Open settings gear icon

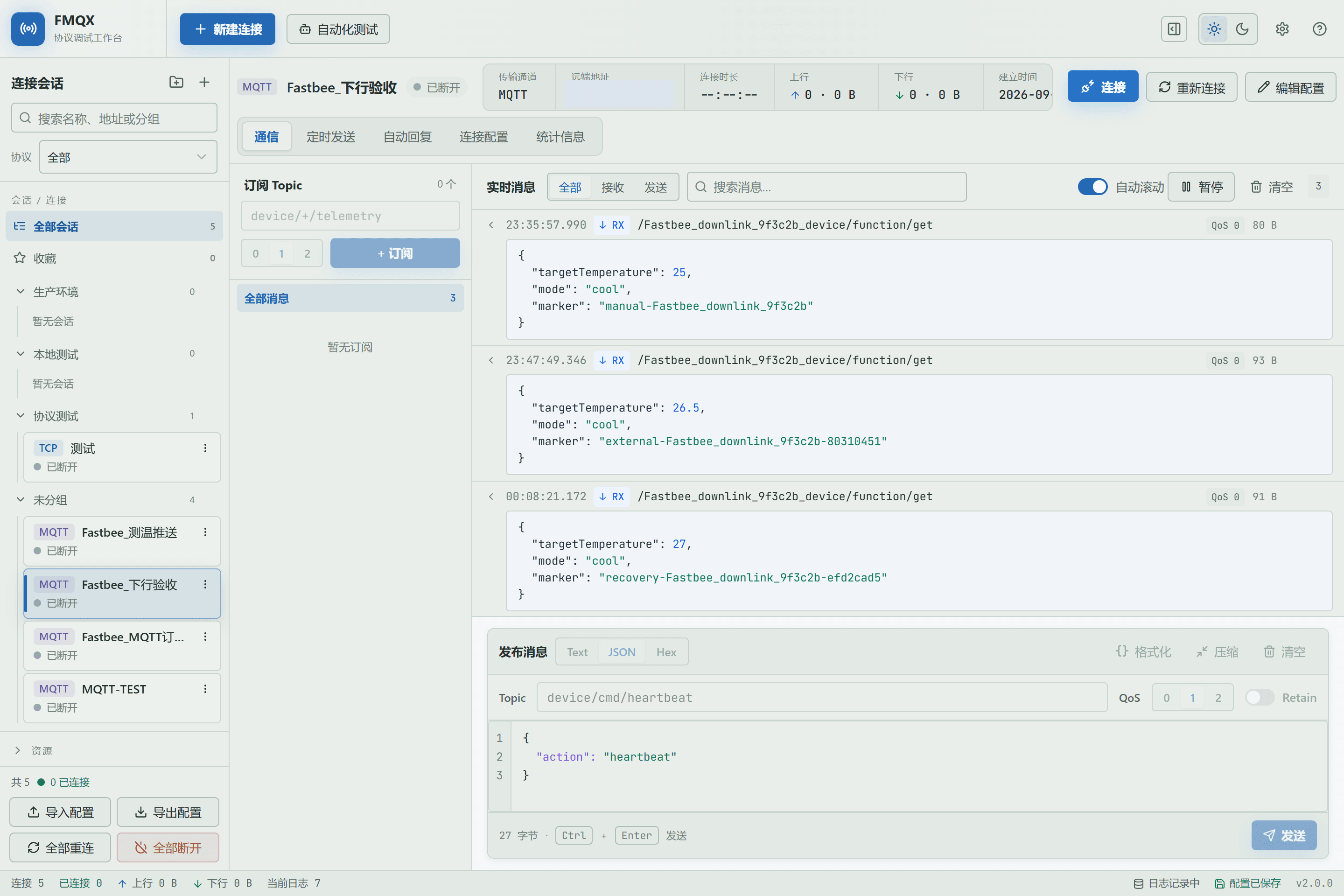click(1282, 29)
